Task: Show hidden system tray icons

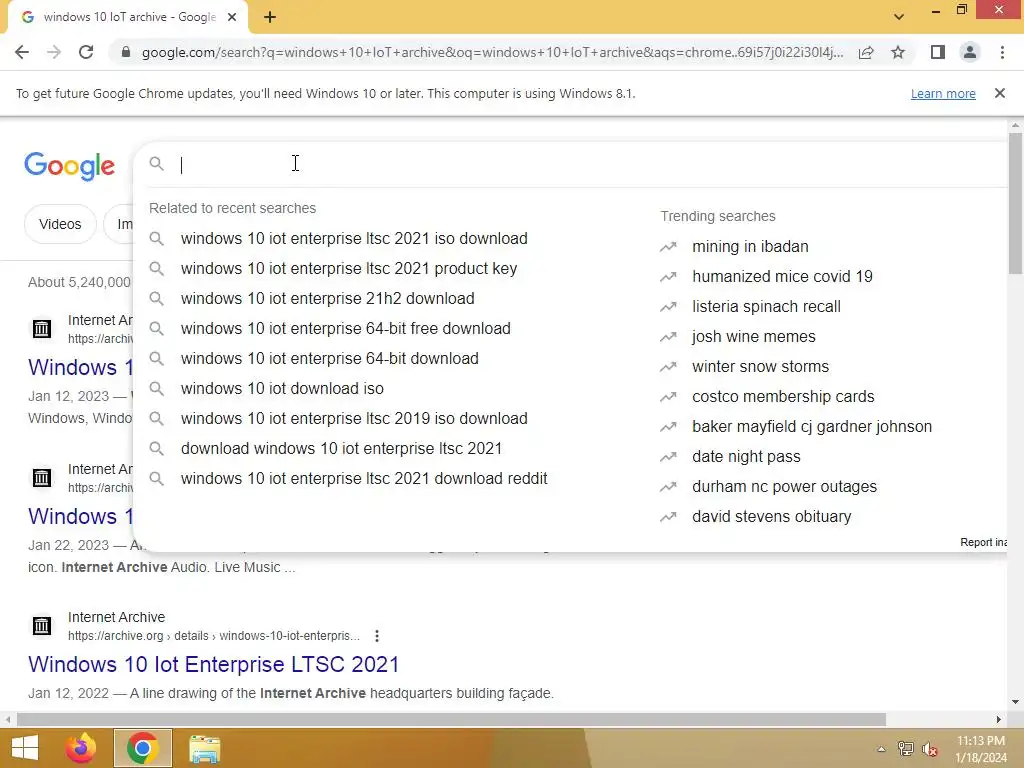Action: [x=881, y=749]
